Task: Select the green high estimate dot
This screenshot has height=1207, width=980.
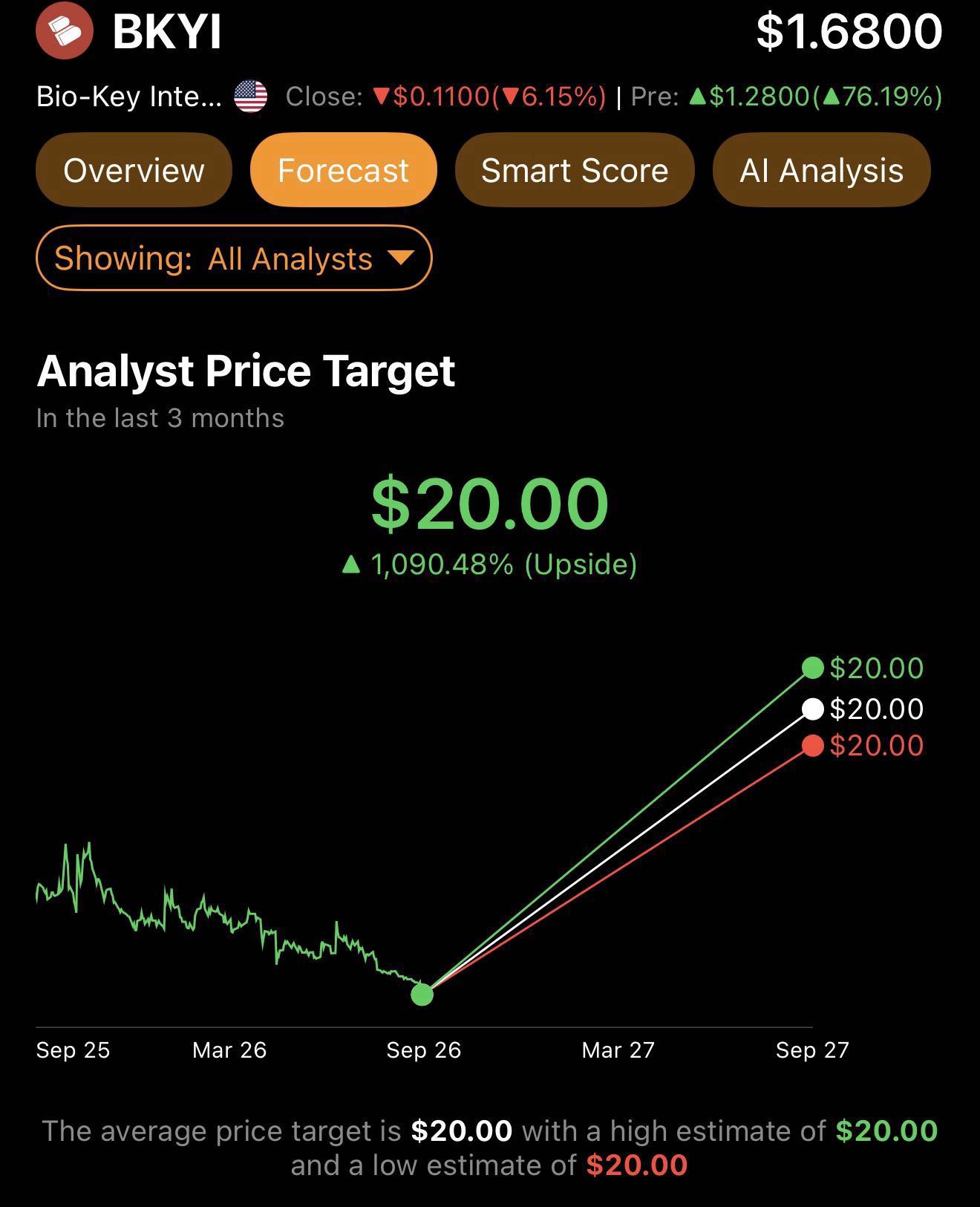Action: pyautogui.click(x=813, y=668)
